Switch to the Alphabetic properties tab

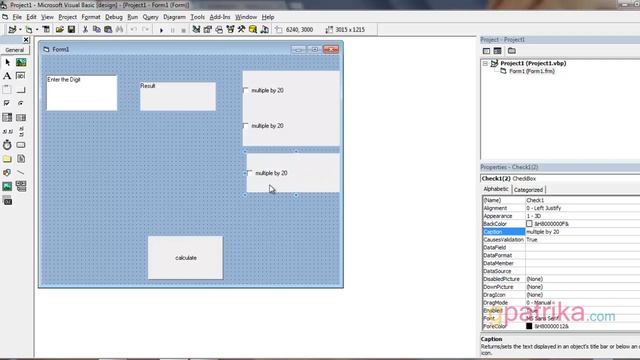pos(496,189)
